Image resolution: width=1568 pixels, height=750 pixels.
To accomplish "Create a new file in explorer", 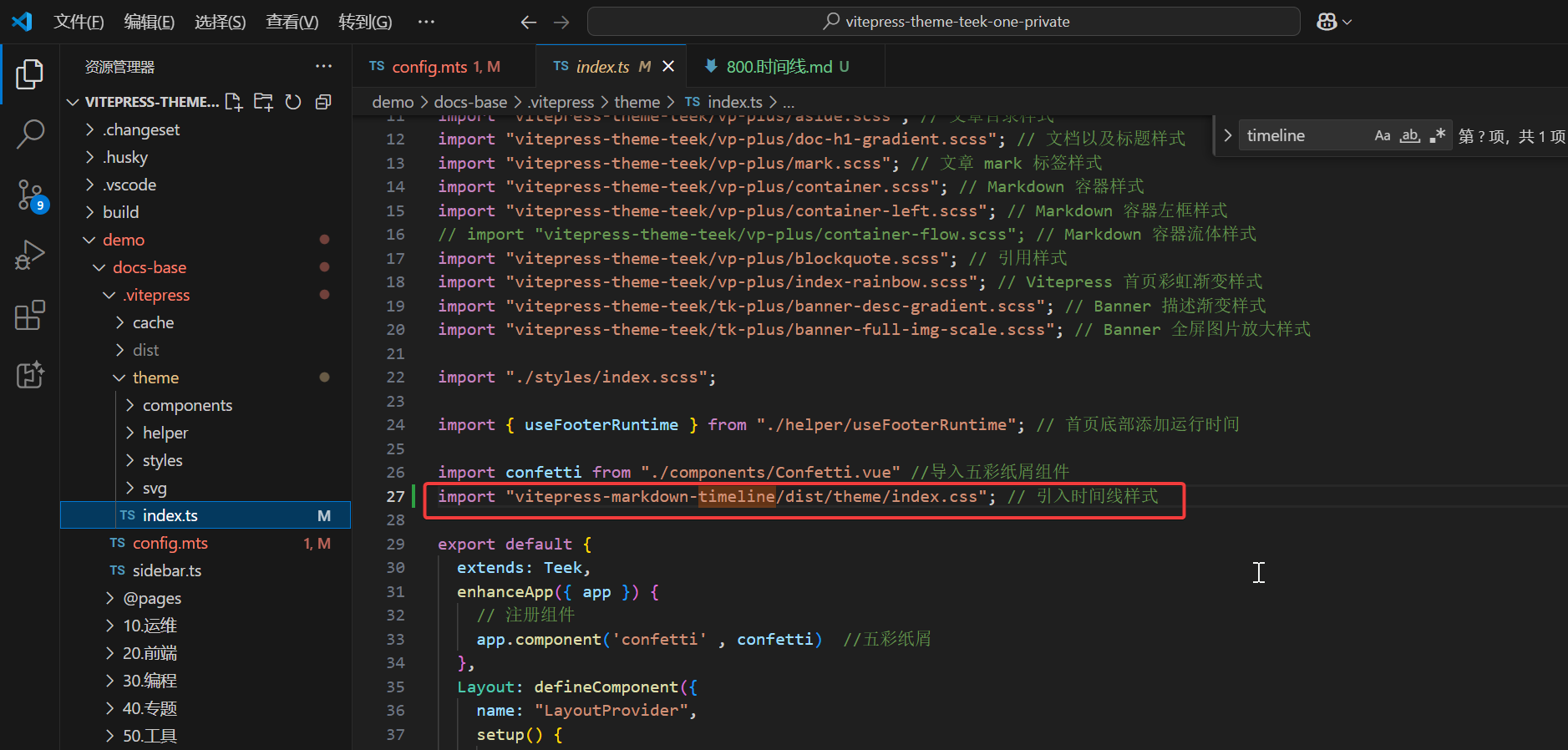I will (x=234, y=102).
